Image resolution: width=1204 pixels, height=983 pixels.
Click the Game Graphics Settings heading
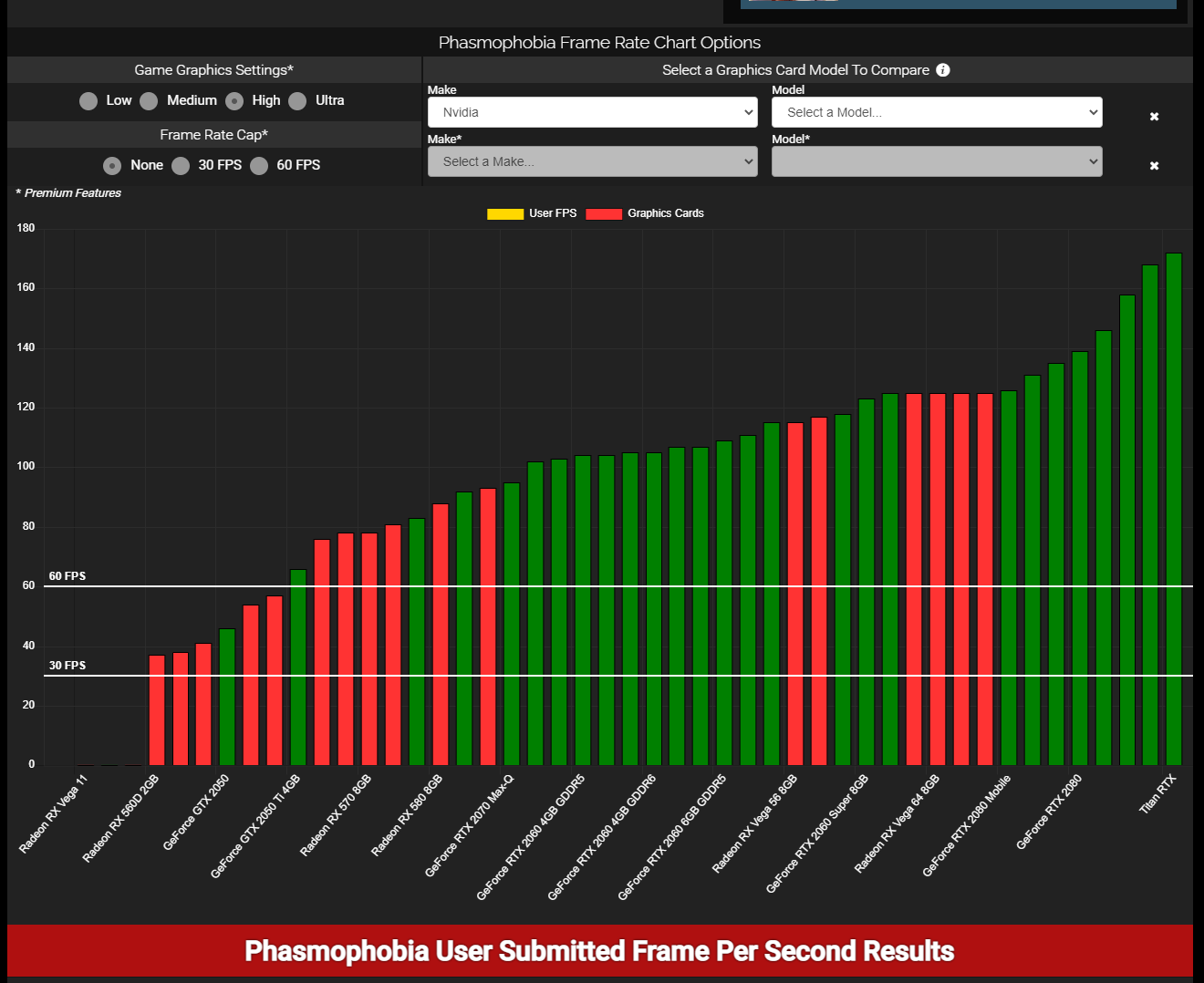point(214,70)
